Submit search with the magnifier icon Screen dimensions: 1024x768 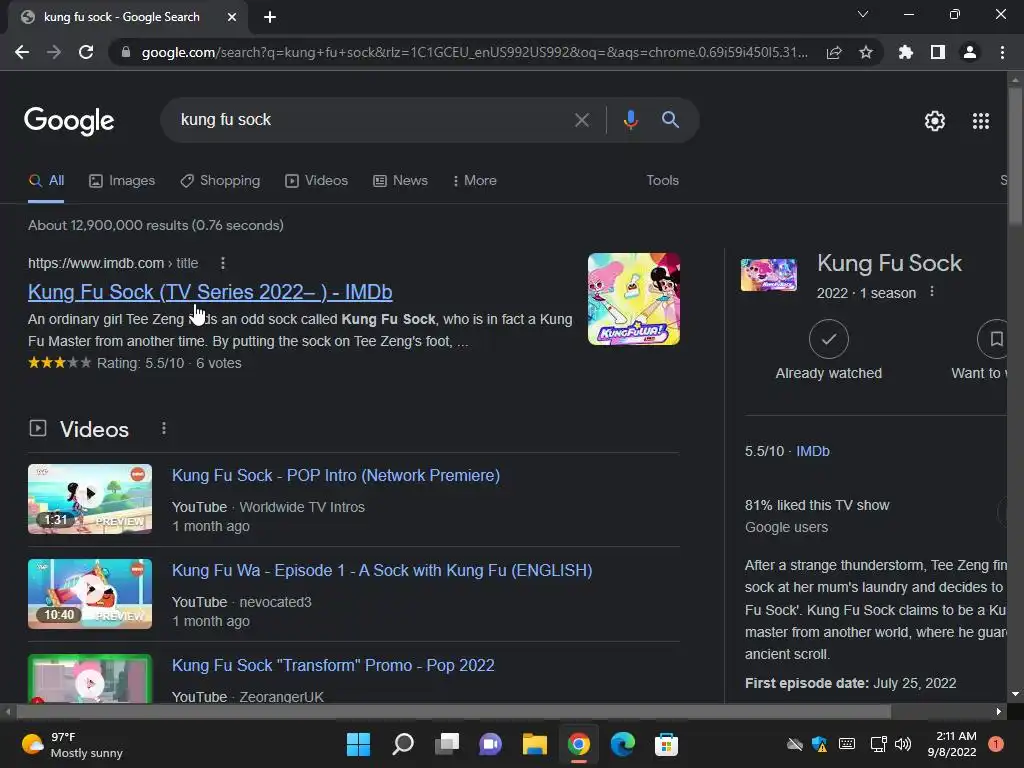pyautogui.click(x=670, y=120)
